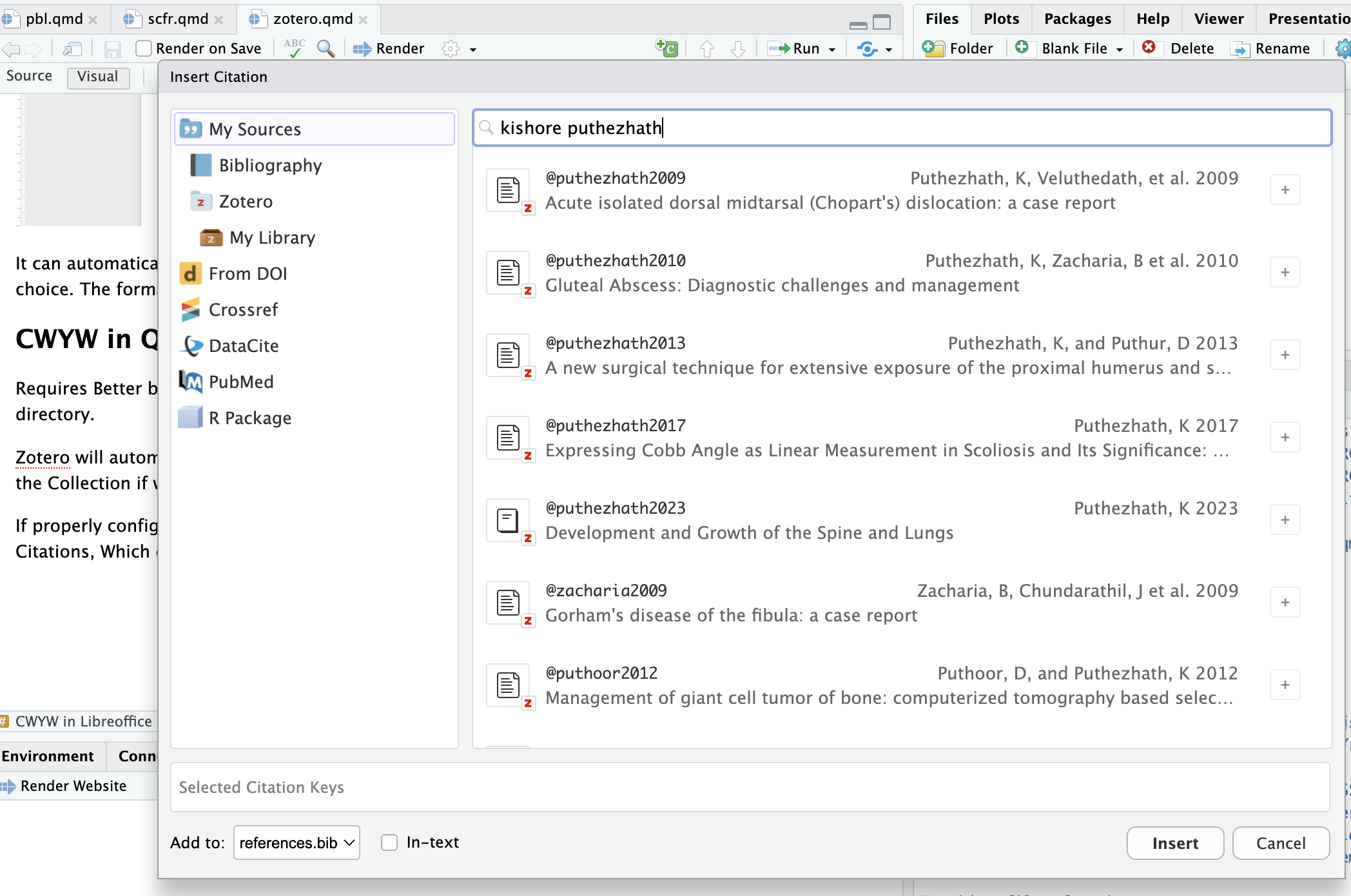Expand the Run dropdown arrow
Image resolution: width=1351 pixels, height=896 pixels.
click(832, 49)
